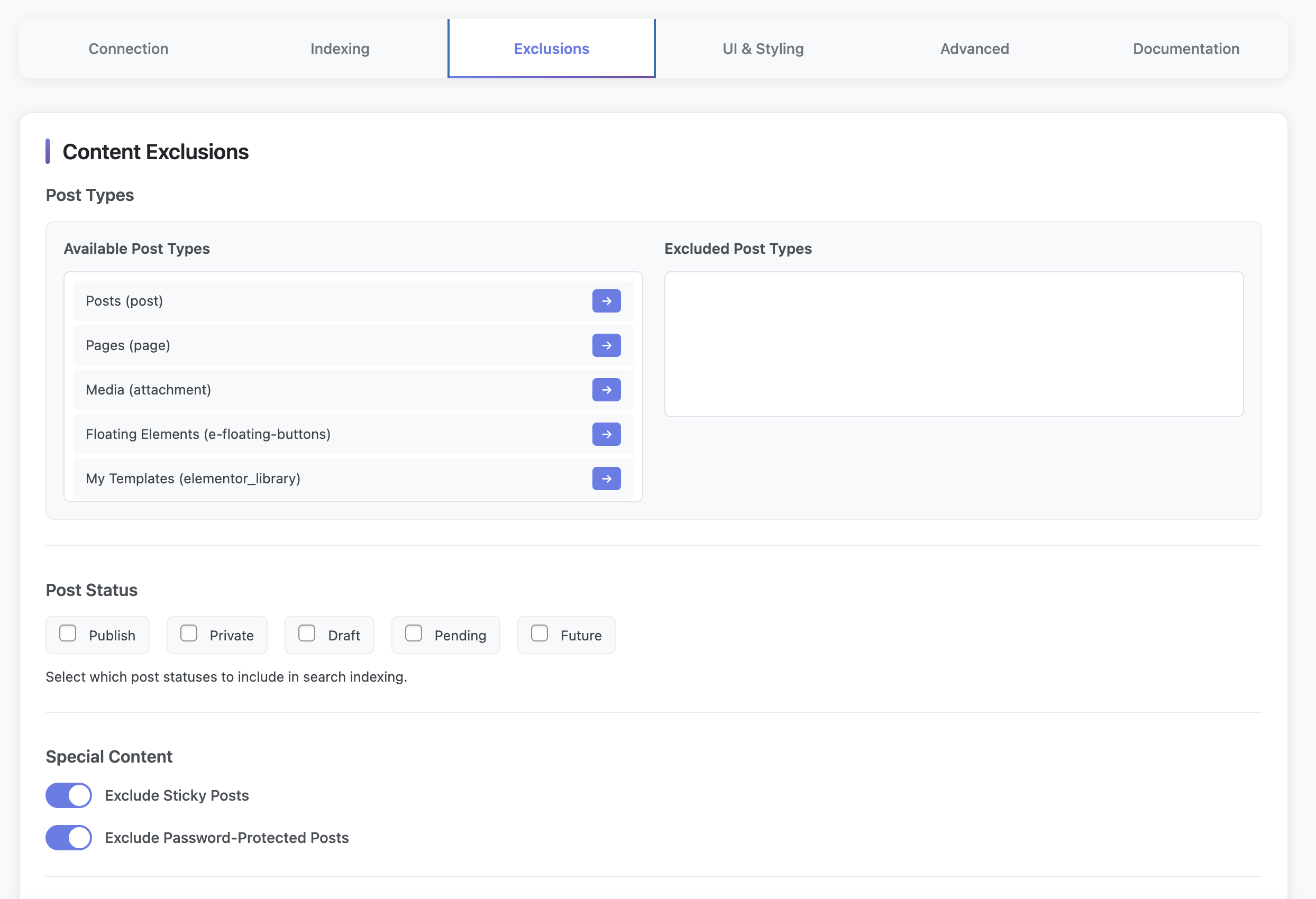1316x899 pixels.
Task: Enable the Future status checkbox
Action: coord(538,634)
